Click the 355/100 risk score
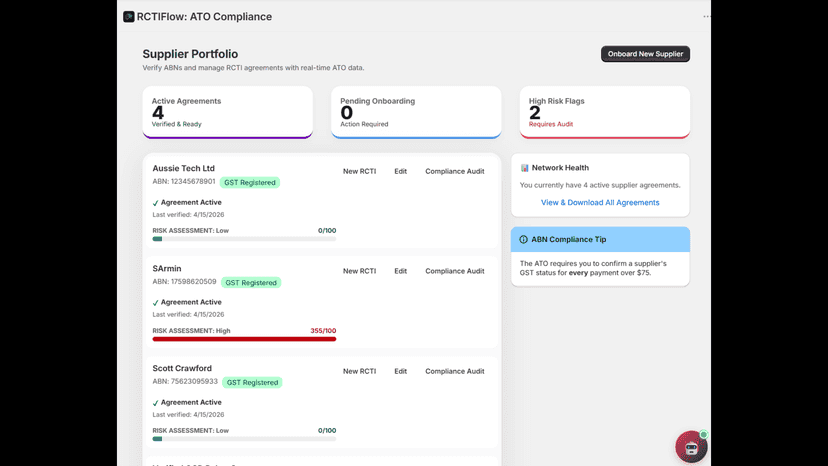Viewport: 828px width, 466px height. point(323,331)
